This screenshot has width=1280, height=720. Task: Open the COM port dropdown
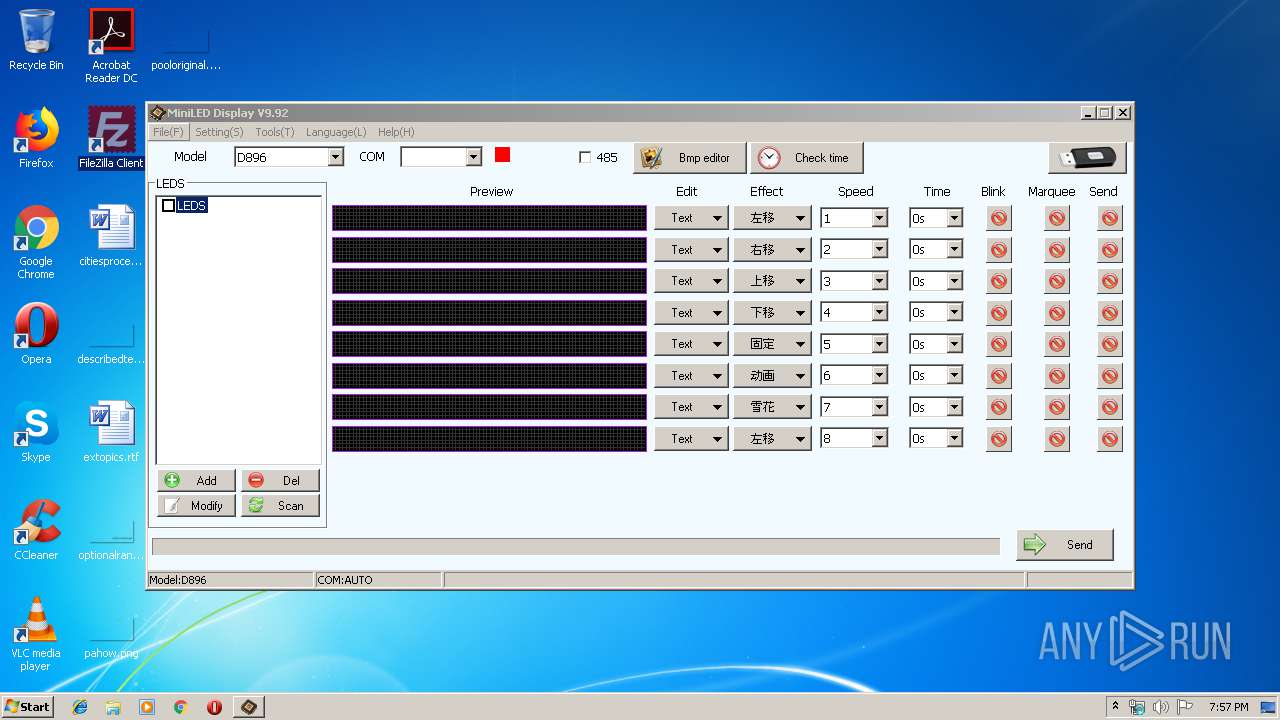[473, 157]
